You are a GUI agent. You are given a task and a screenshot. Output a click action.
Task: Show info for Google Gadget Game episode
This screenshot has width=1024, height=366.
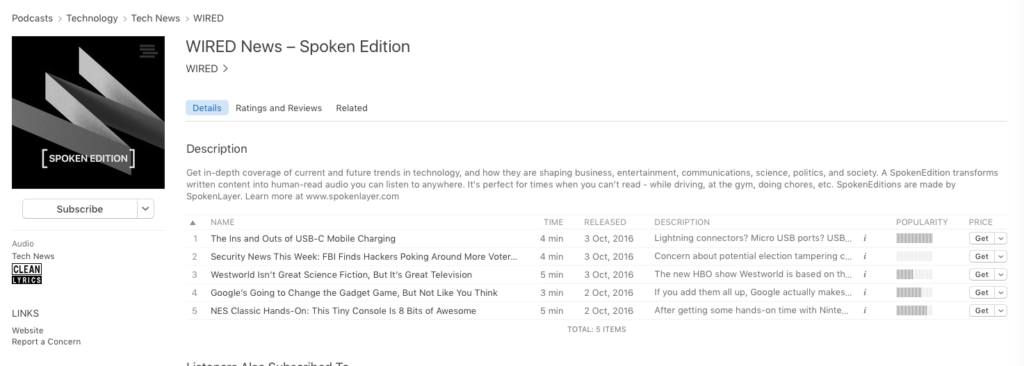[865, 293]
